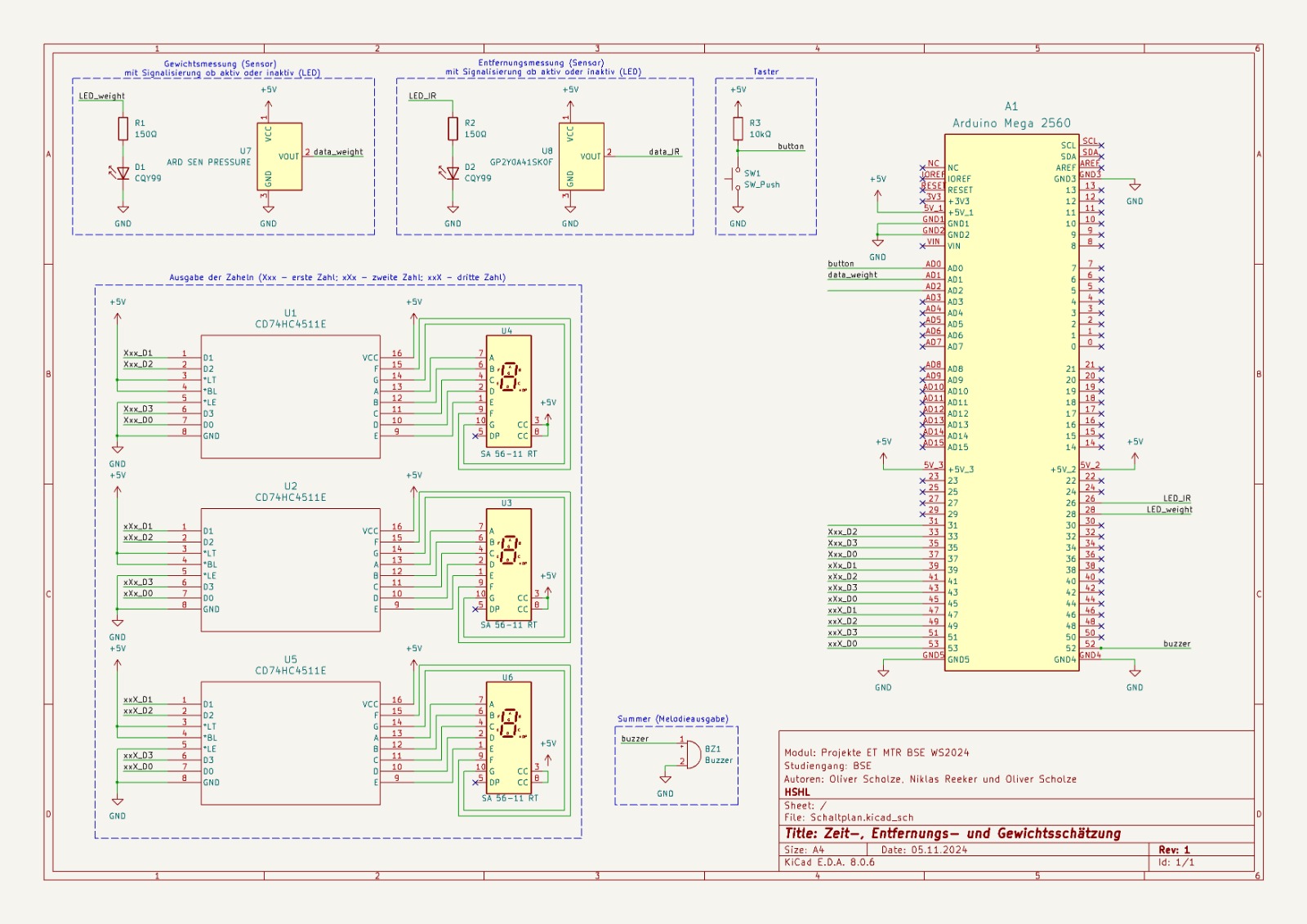The width and height of the screenshot is (1307, 924).
Task: Click the BZ1 buzzer symbol
Action: pos(691,754)
